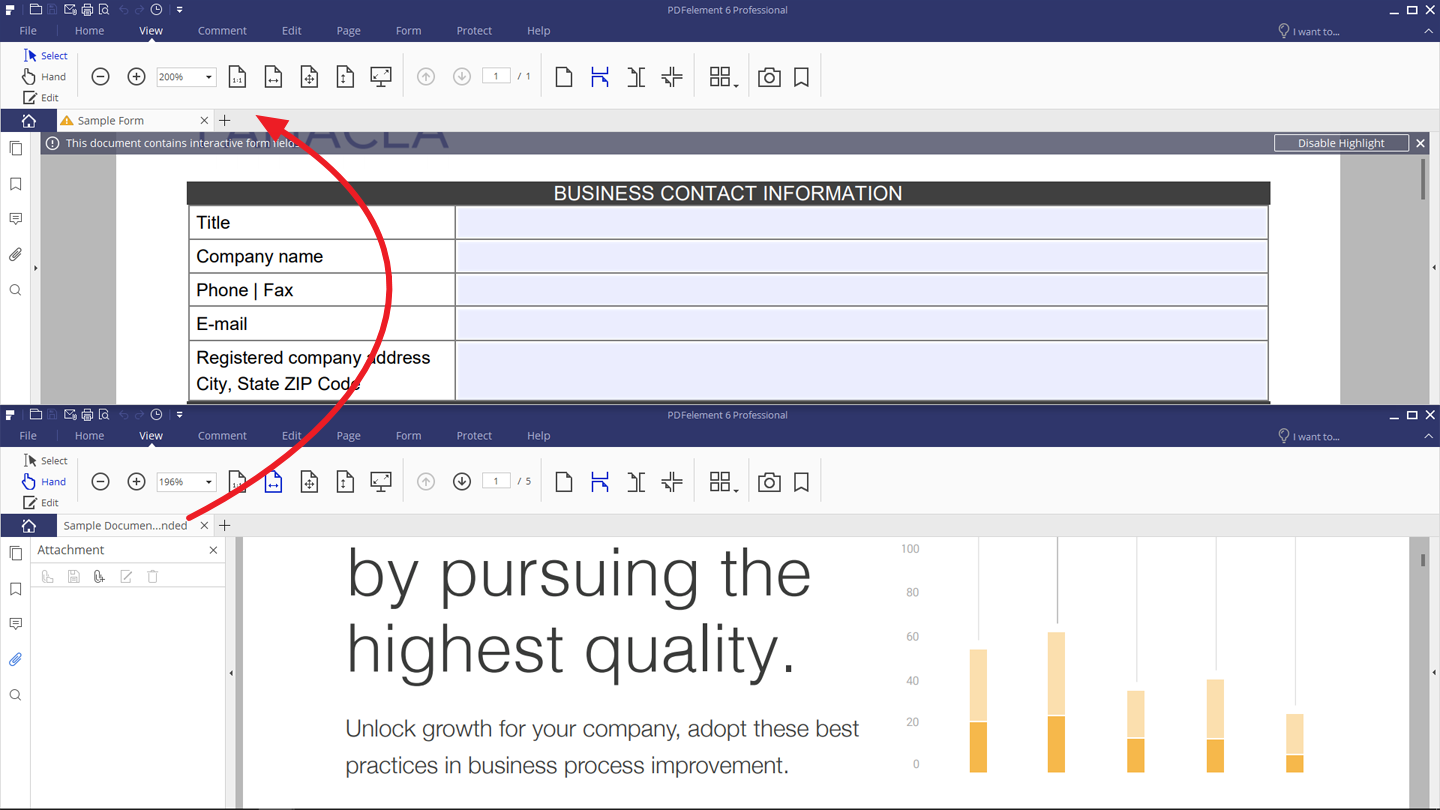Open Form tab in top window
This screenshot has width=1440, height=810.
(408, 31)
